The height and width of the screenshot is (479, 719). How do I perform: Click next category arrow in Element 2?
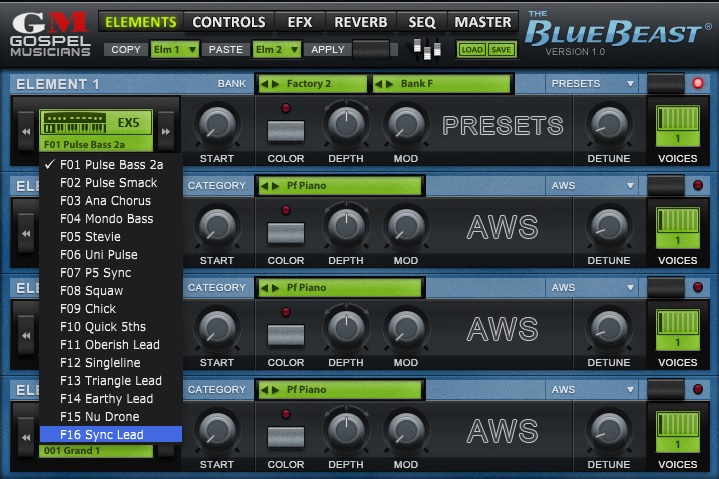coord(275,186)
